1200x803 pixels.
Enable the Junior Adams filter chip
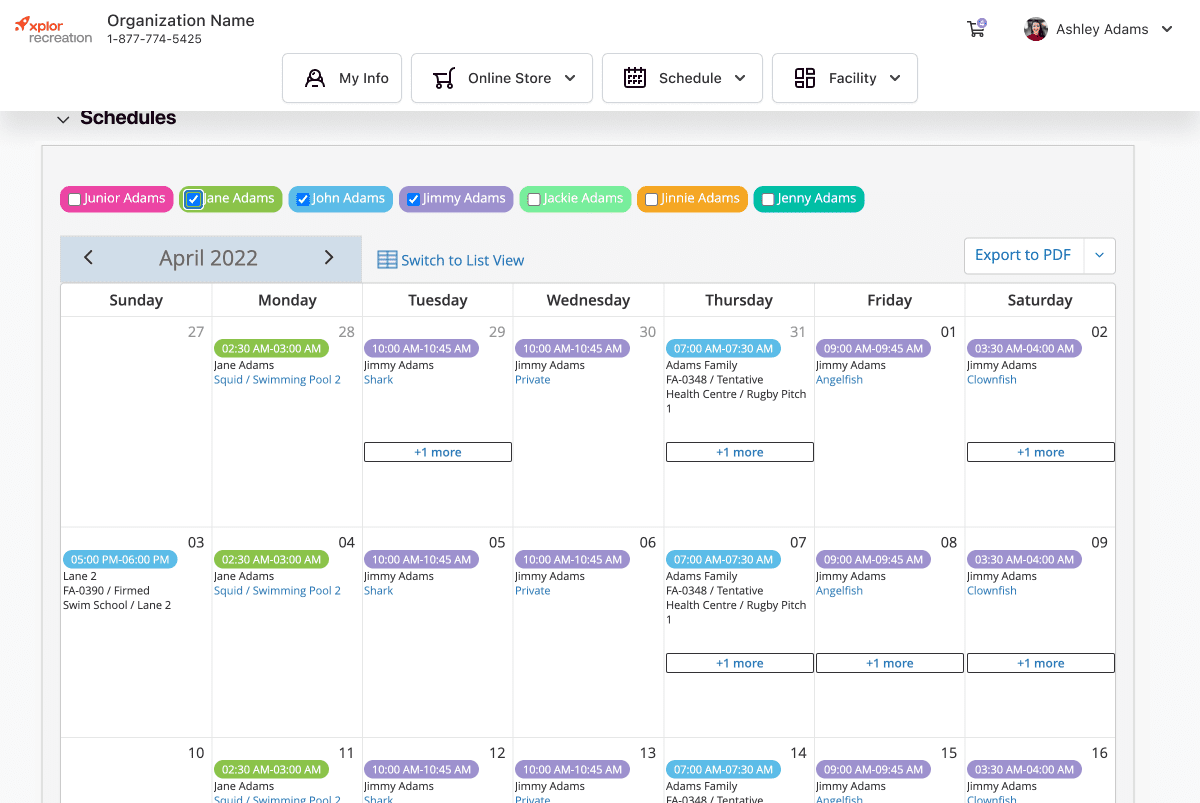[73, 198]
